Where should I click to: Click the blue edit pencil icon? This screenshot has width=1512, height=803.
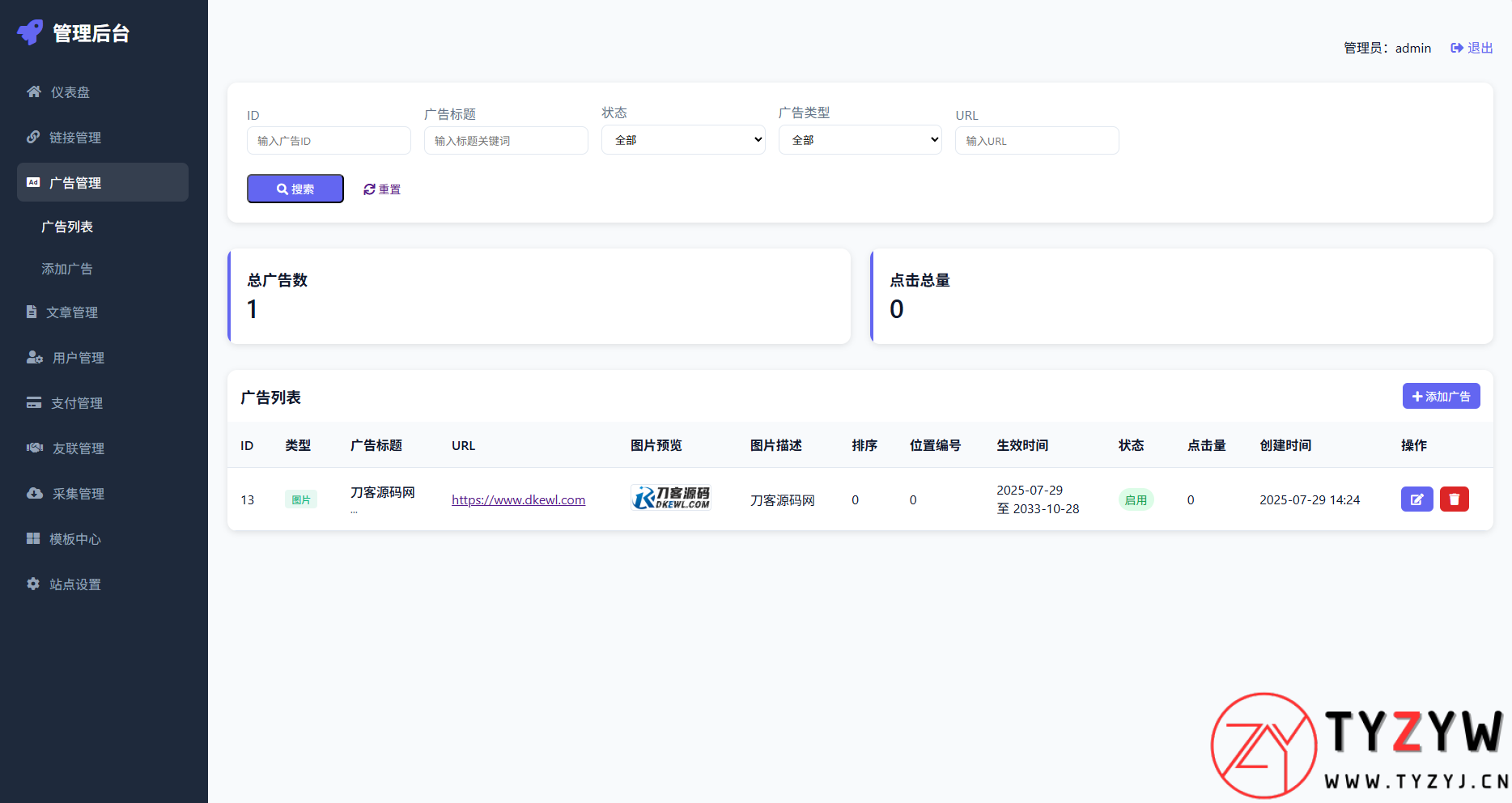pos(1416,499)
